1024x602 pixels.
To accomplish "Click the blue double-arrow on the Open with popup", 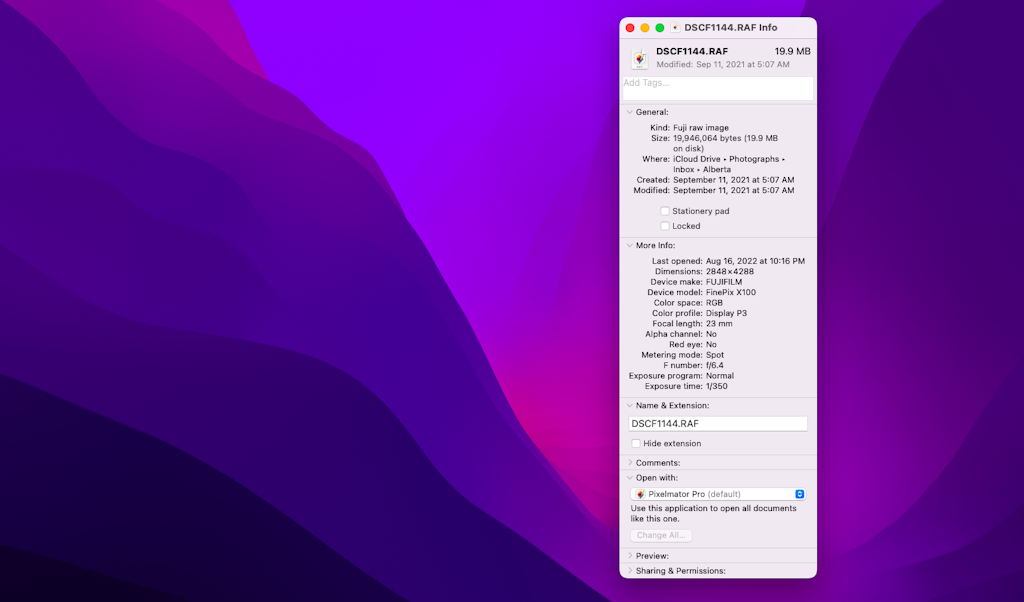I will click(x=799, y=493).
